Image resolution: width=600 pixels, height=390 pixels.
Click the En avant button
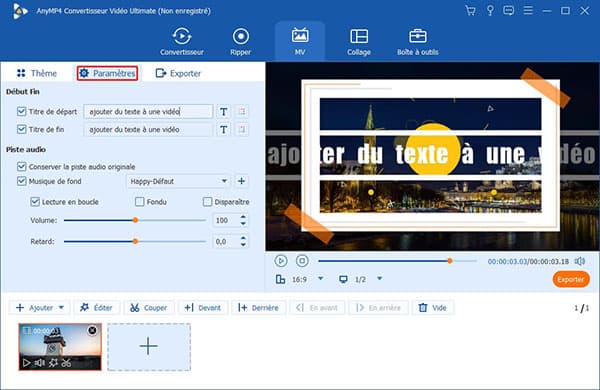(x=317, y=307)
